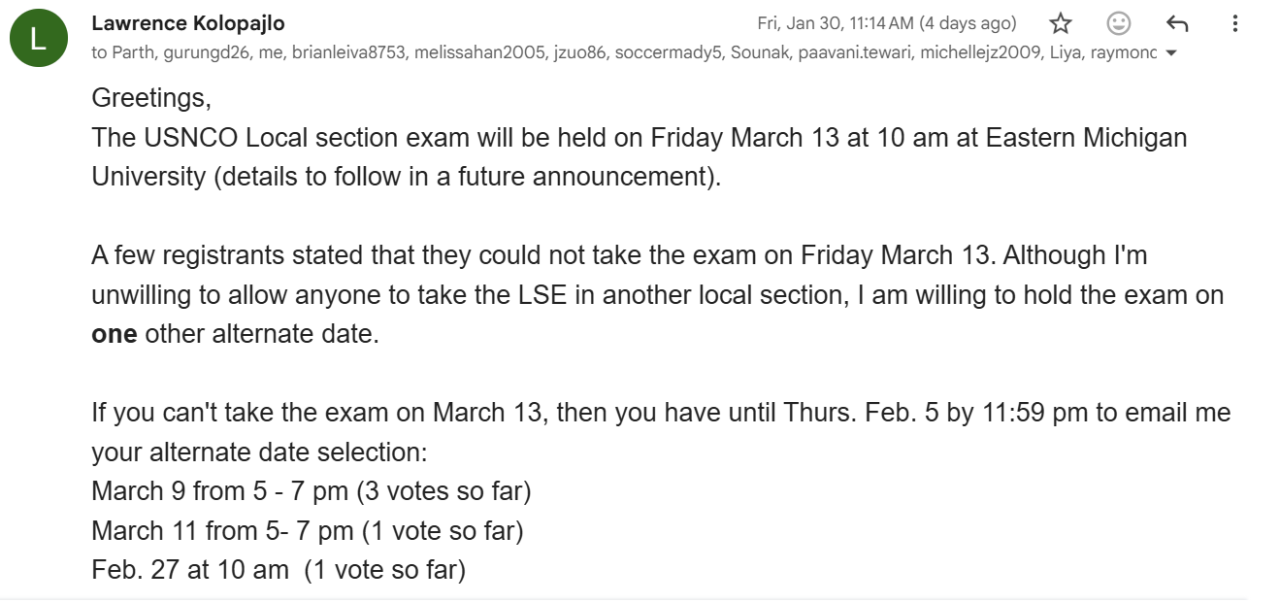This screenshot has width=1280, height=603.
Task: Click the green L sender avatar
Action: [36, 40]
